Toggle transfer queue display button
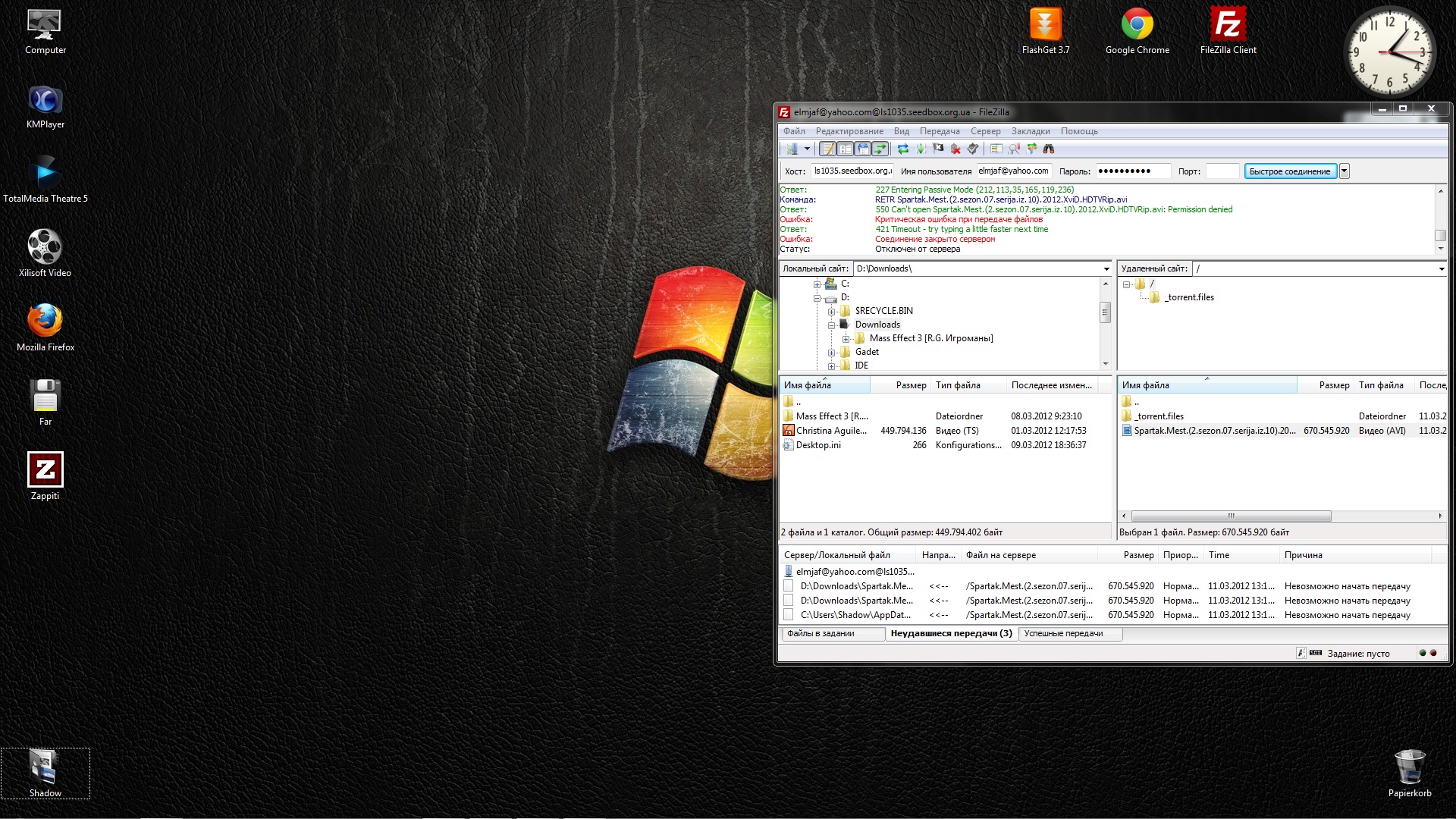 [x=880, y=149]
